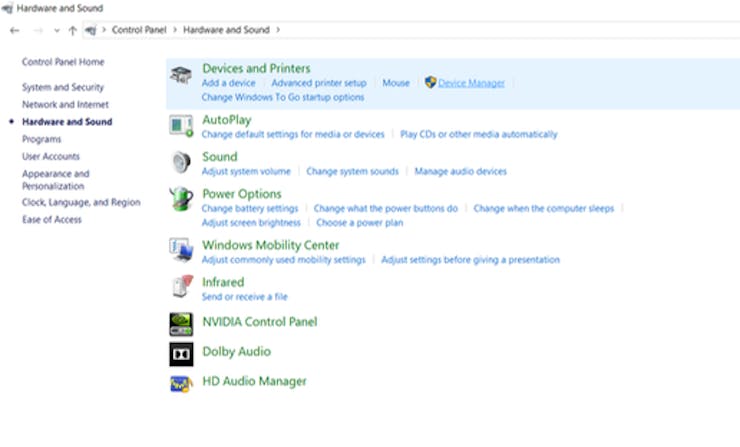Launch Device Manager link
Image resolution: width=740 pixels, height=447 pixels.
click(471, 83)
